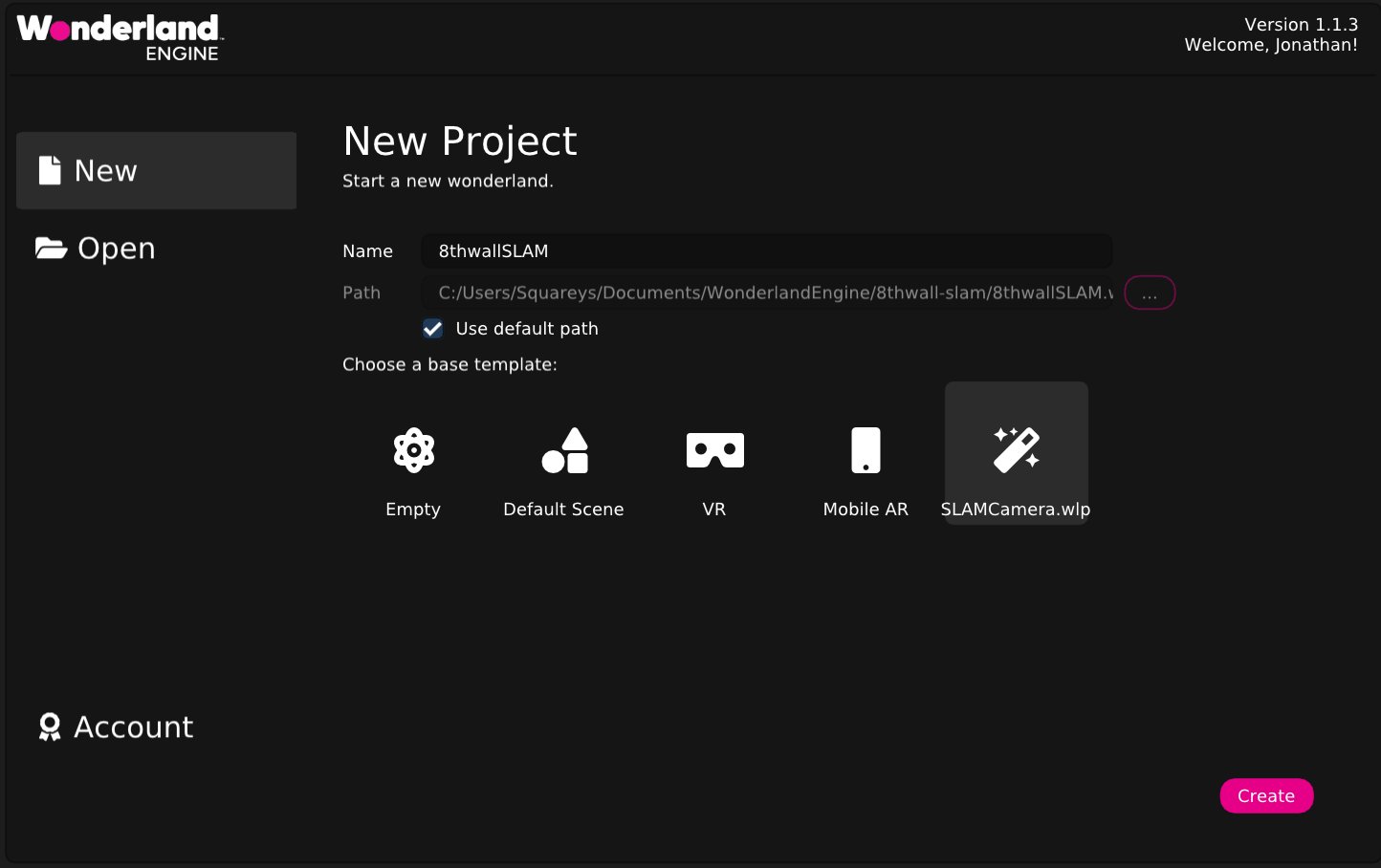This screenshot has height=868, width=1381.
Task: Click the Welcome, Jonathan greeting
Action: click(1270, 44)
